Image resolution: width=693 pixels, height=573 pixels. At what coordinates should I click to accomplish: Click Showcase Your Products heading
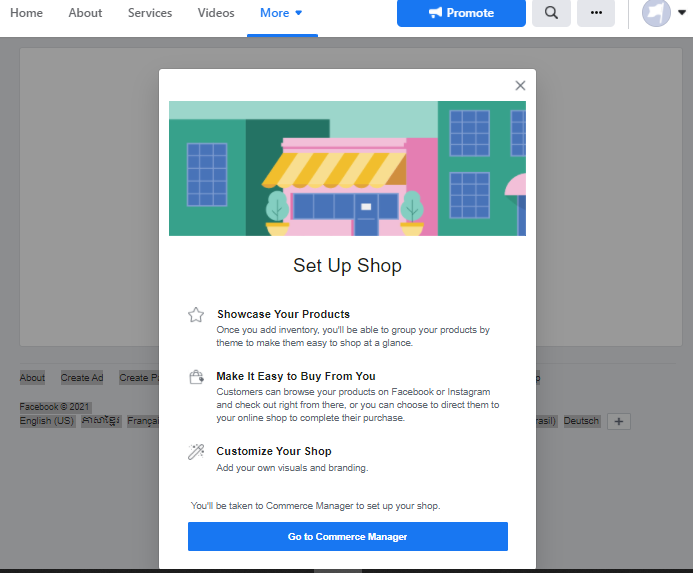pyautogui.click(x=283, y=314)
